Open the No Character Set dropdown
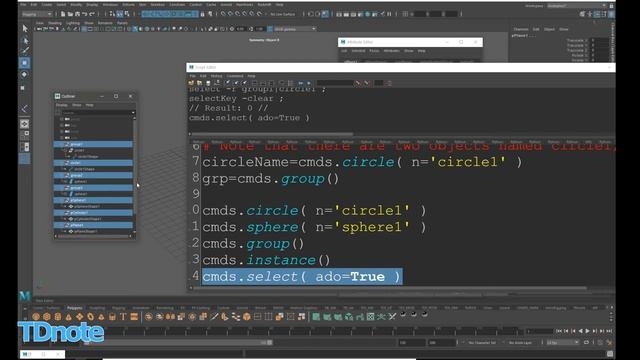The height and width of the screenshot is (360, 640). (x=482, y=343)
